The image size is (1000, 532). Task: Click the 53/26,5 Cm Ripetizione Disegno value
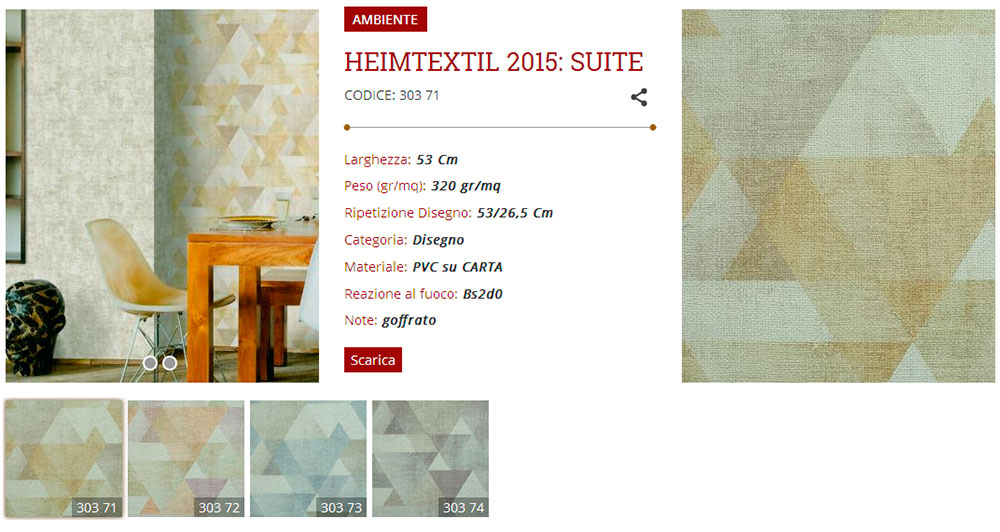tap(515, 213)
